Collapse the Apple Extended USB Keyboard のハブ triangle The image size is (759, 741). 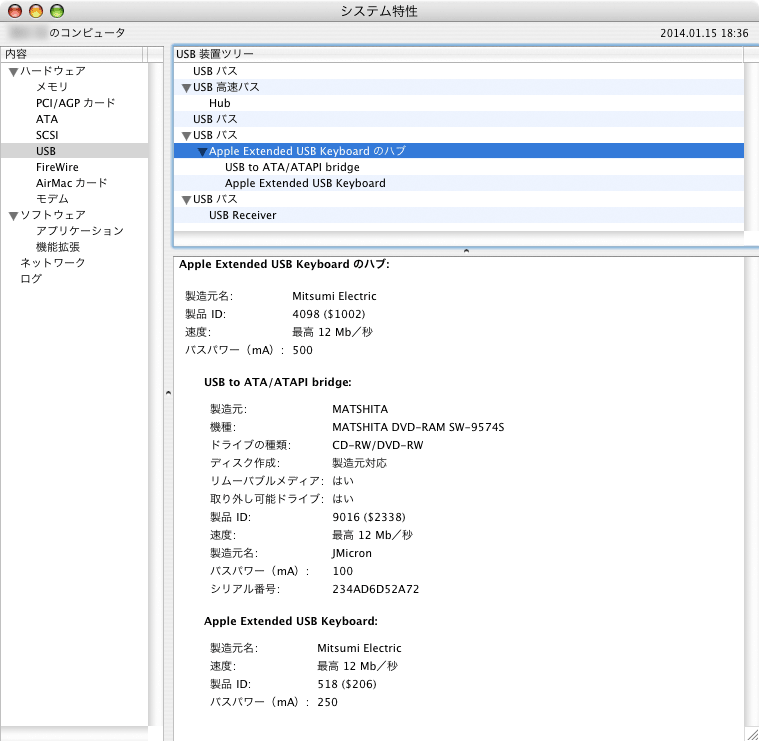point(202,151)
